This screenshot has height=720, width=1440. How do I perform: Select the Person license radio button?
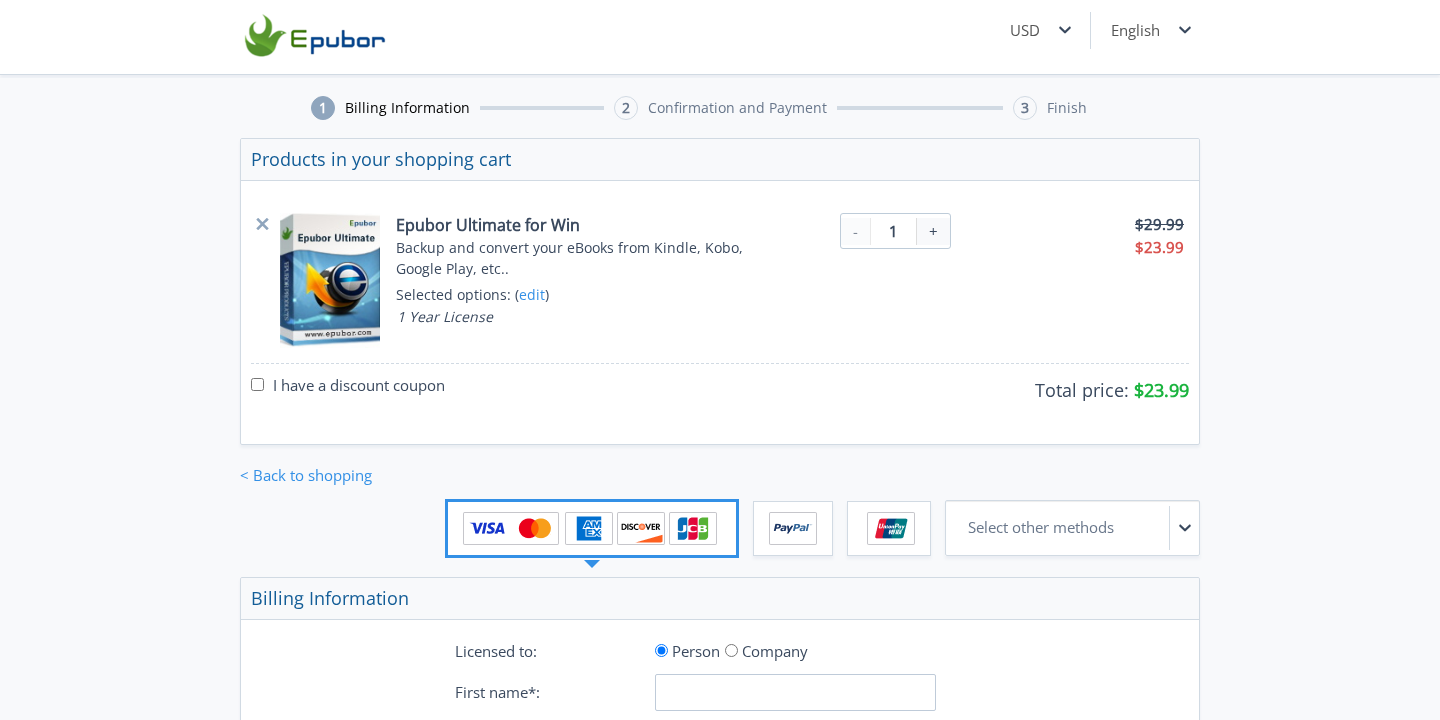tap(661, 650)
